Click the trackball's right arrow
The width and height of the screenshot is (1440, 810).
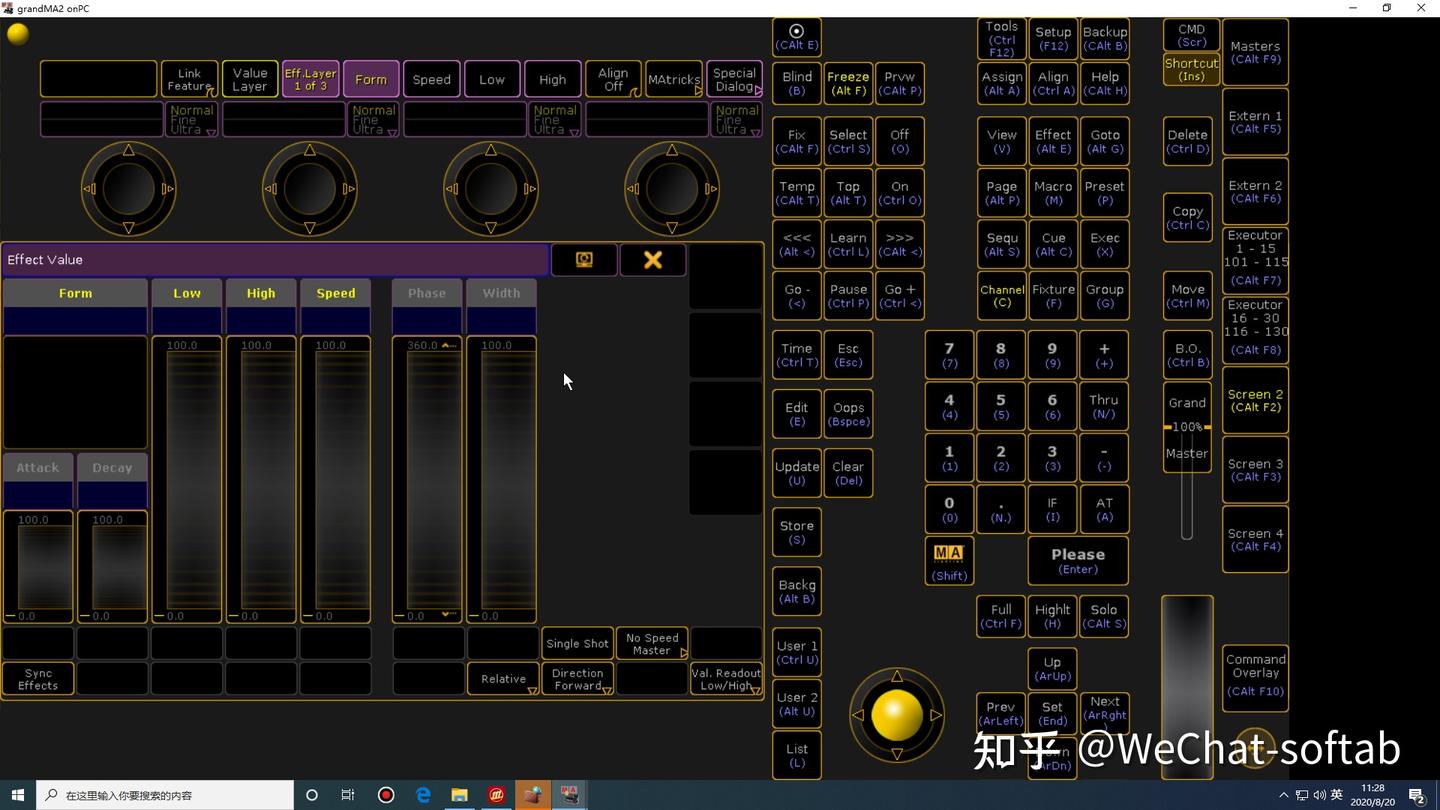(x=936, y=714)
